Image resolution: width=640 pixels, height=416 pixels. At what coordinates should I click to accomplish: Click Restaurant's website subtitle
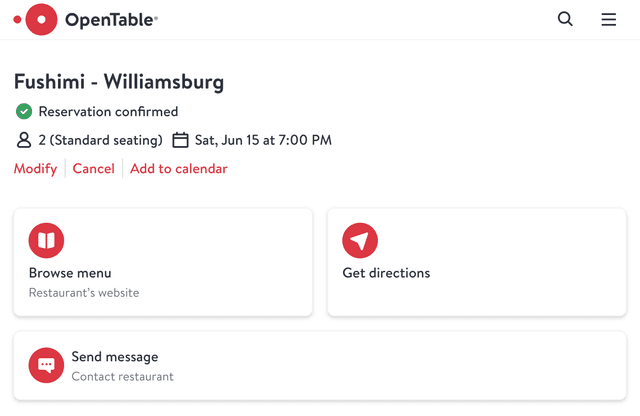coord(84,293)
